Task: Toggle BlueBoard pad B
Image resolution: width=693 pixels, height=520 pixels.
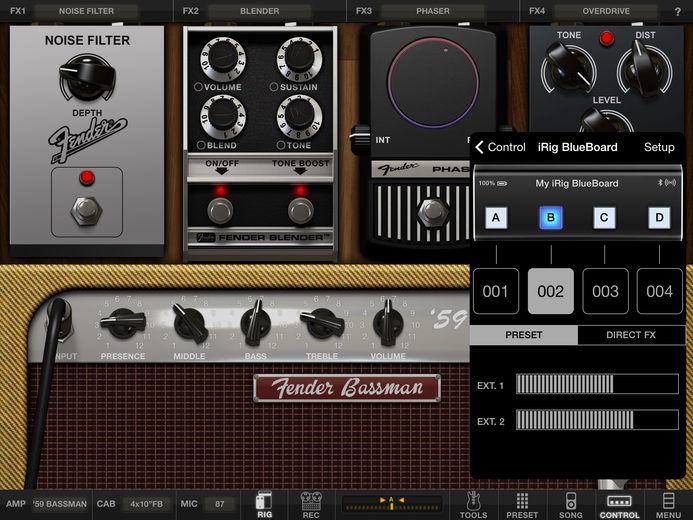Action: tap(551, 217)
